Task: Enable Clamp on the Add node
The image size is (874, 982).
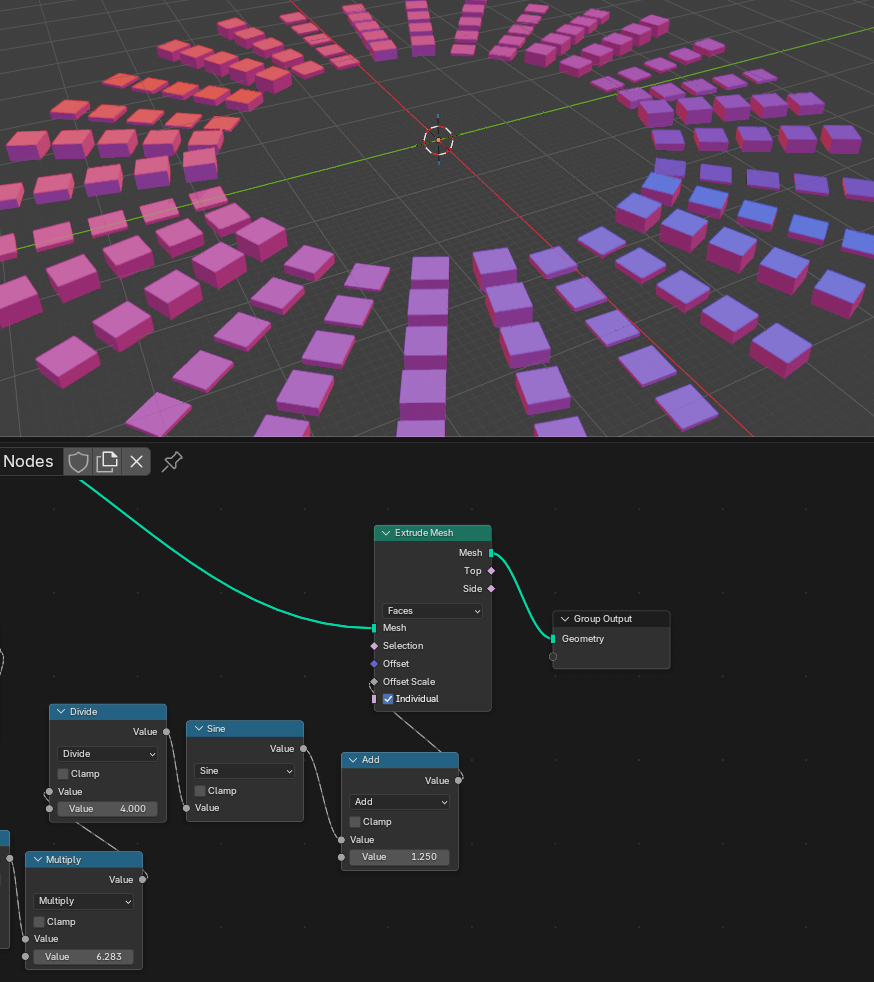Action: click(355, 822)
